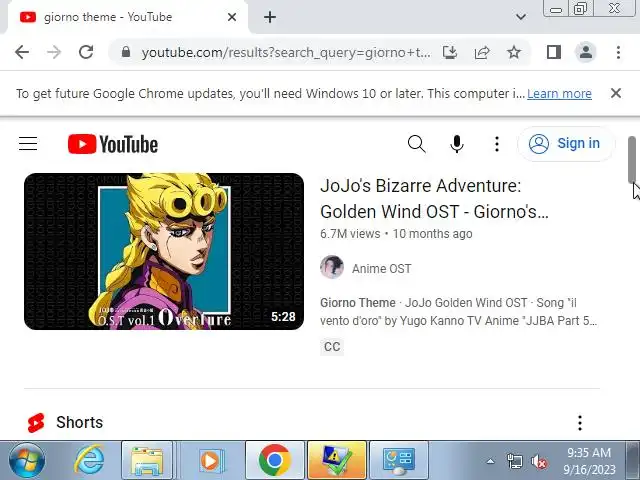Show hidden system tray icons arrow
The height and width of the screenshot is (480, 640).
point(491,462)
